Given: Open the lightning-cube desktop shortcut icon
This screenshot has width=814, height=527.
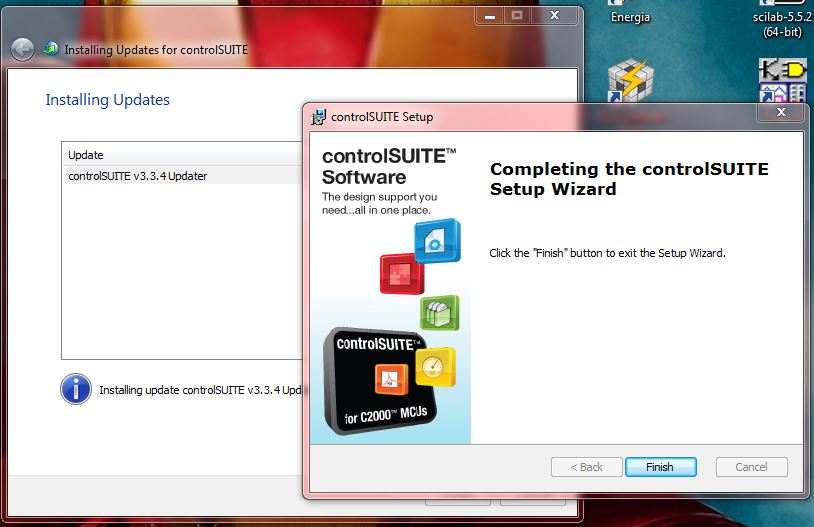Looking at the screenshot, I should click(x=630, y=80).
